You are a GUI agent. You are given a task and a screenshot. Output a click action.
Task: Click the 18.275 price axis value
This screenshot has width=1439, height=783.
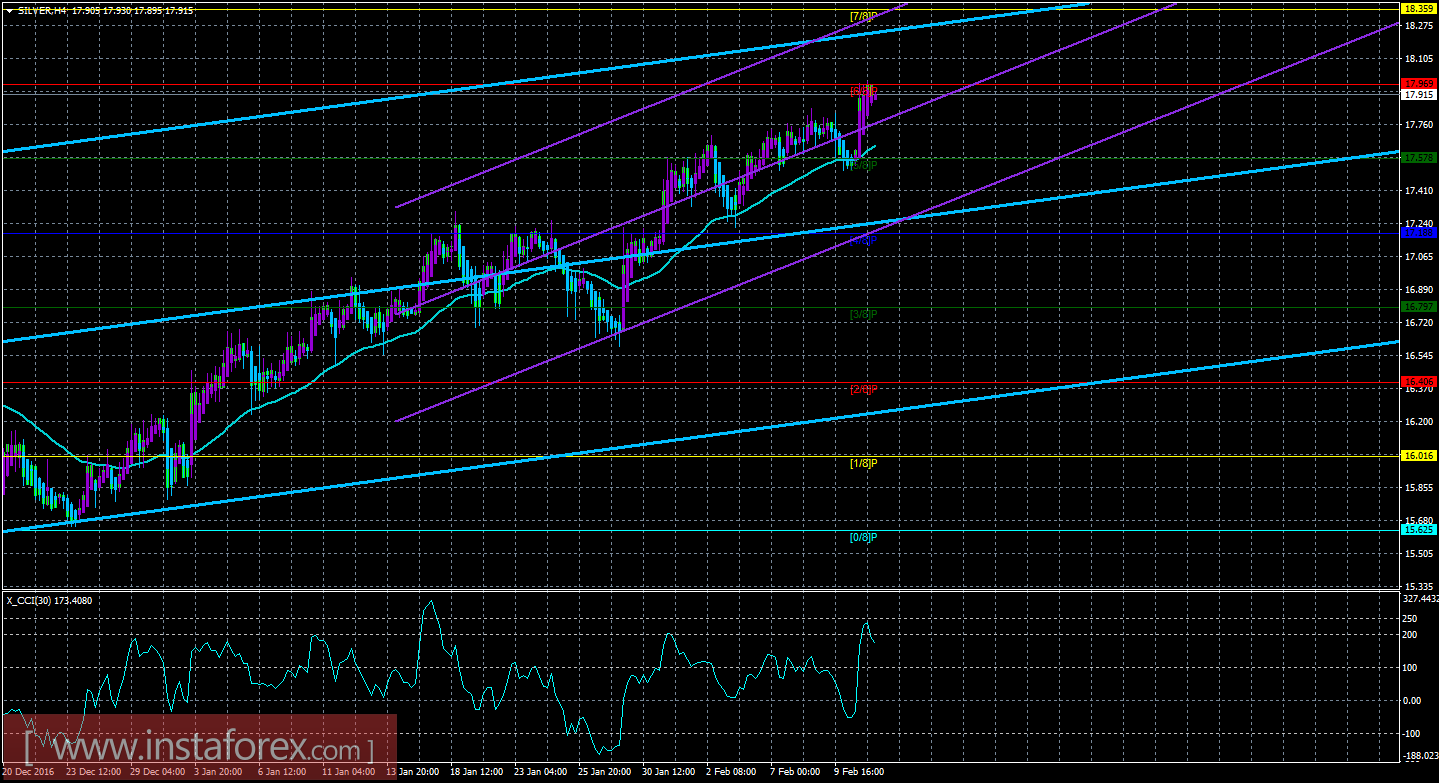(x=1419, y=25)
